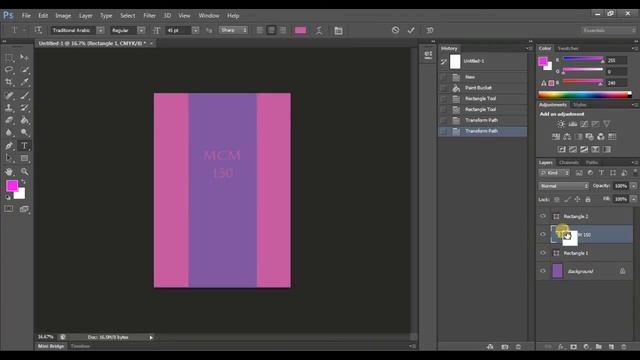640x360 pixels.
Task: Select the first Transform Path history state
Action: [x=482, y=120]
